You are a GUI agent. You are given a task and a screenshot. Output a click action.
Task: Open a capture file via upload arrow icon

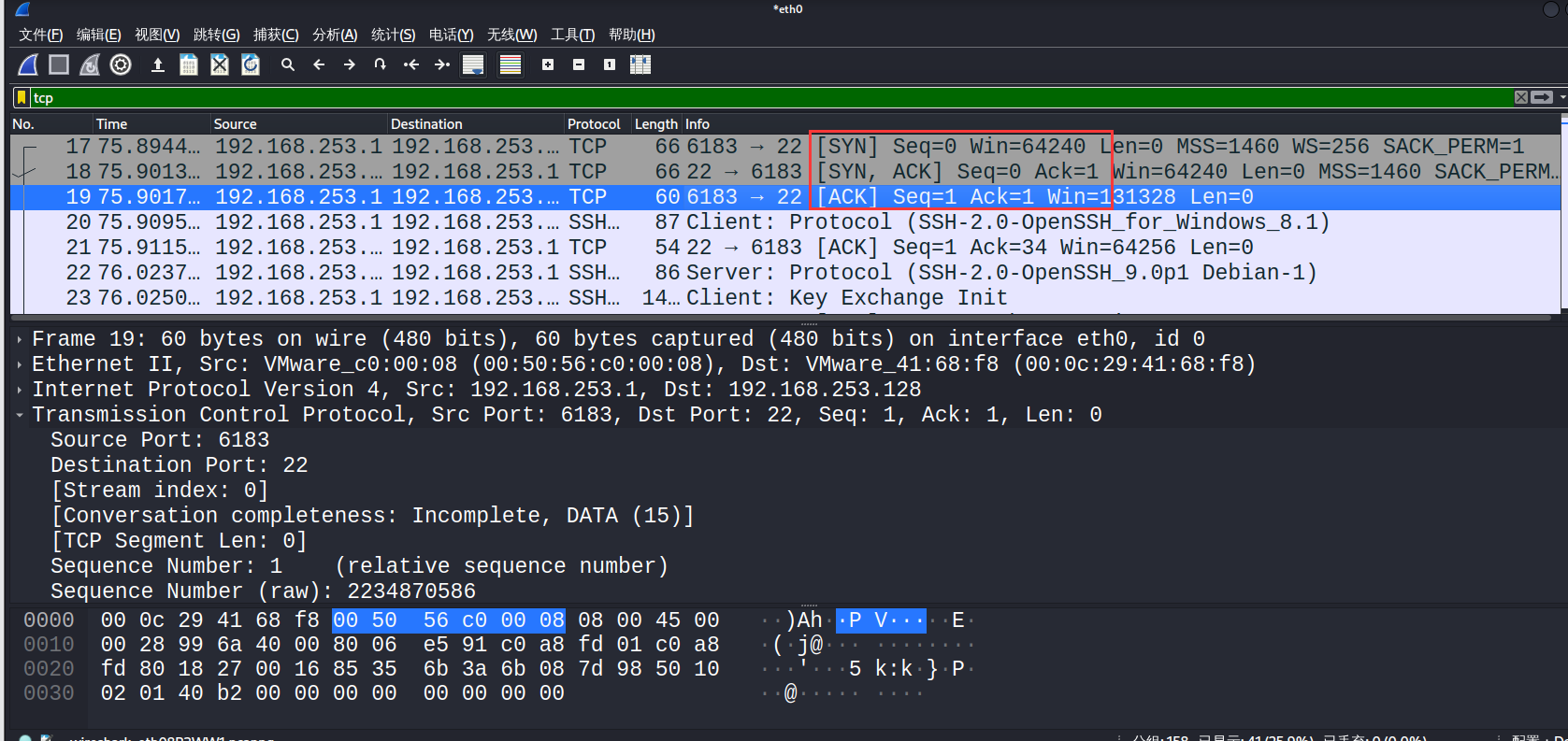(158, 64)
